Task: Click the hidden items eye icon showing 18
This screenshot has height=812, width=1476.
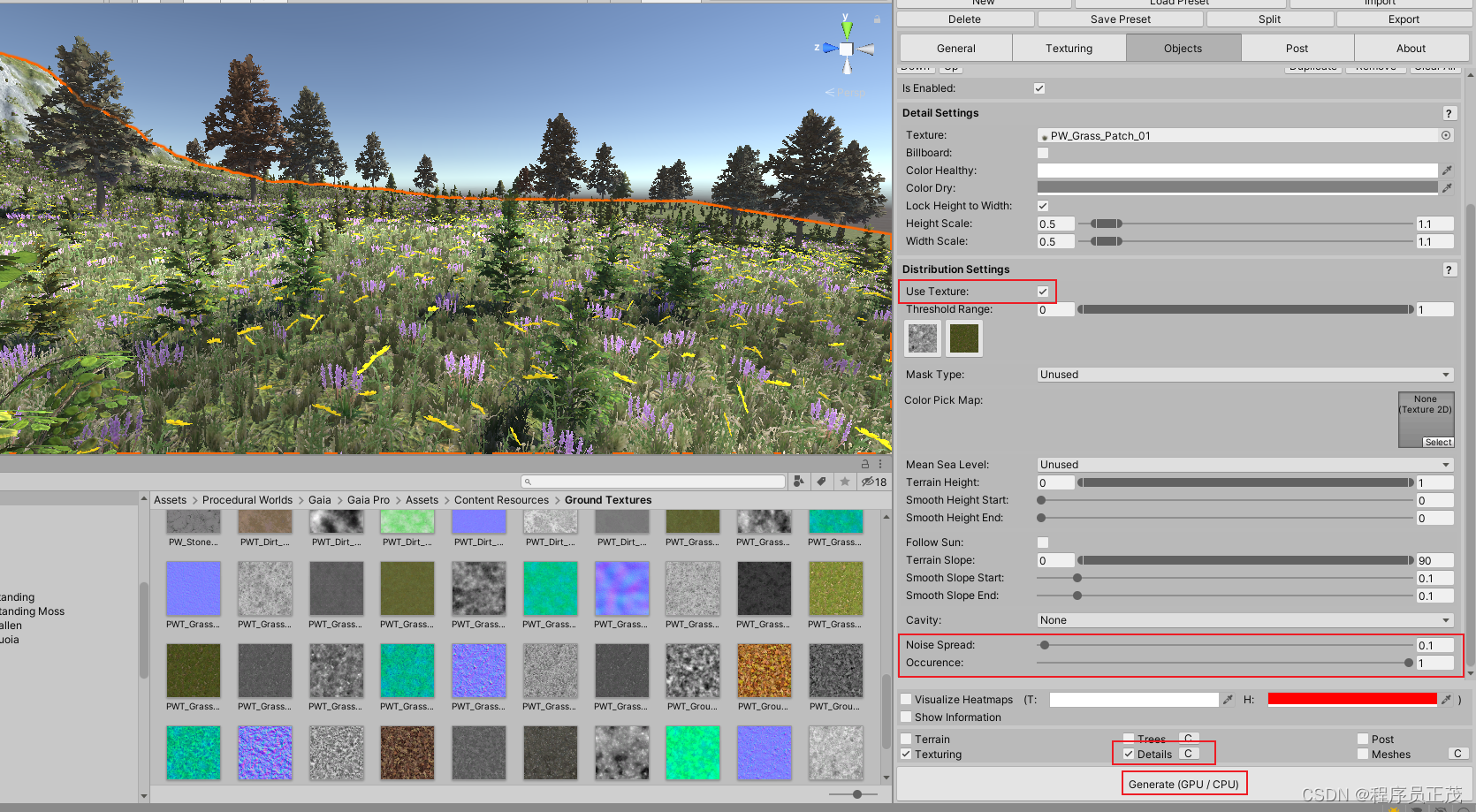Action: (x=872, y=482)
